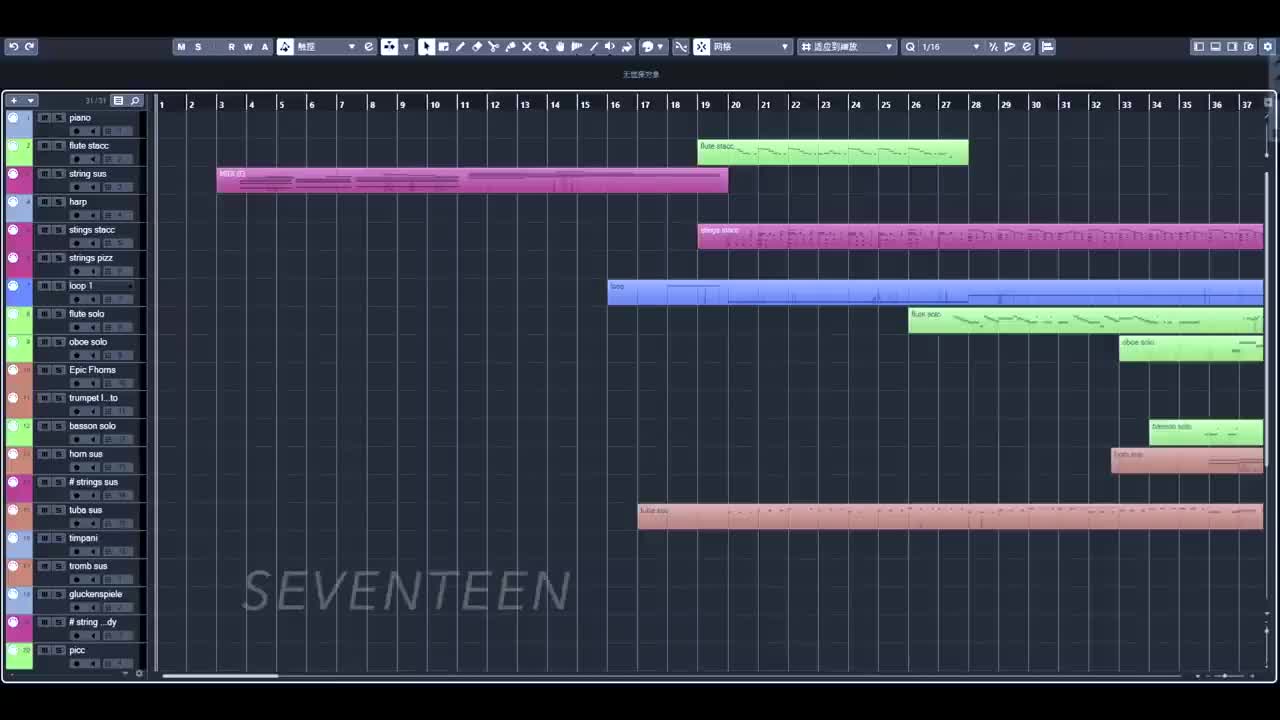Select the pink string sus MIDI clip

tap(472, 180)
